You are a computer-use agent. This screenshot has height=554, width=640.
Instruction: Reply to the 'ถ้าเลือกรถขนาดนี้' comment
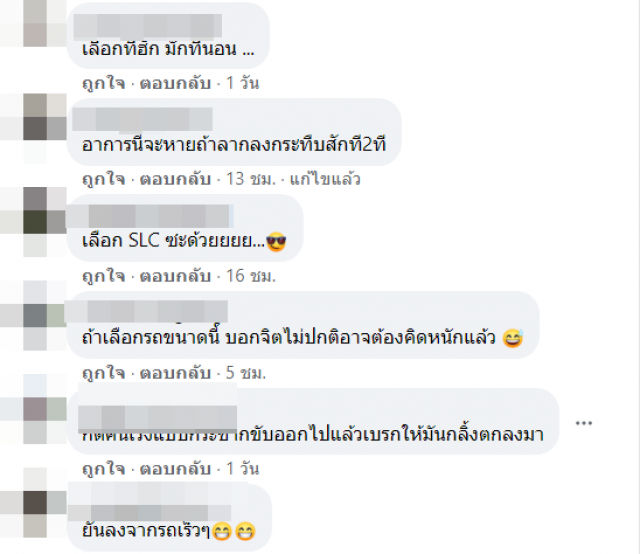click(175, 373)
